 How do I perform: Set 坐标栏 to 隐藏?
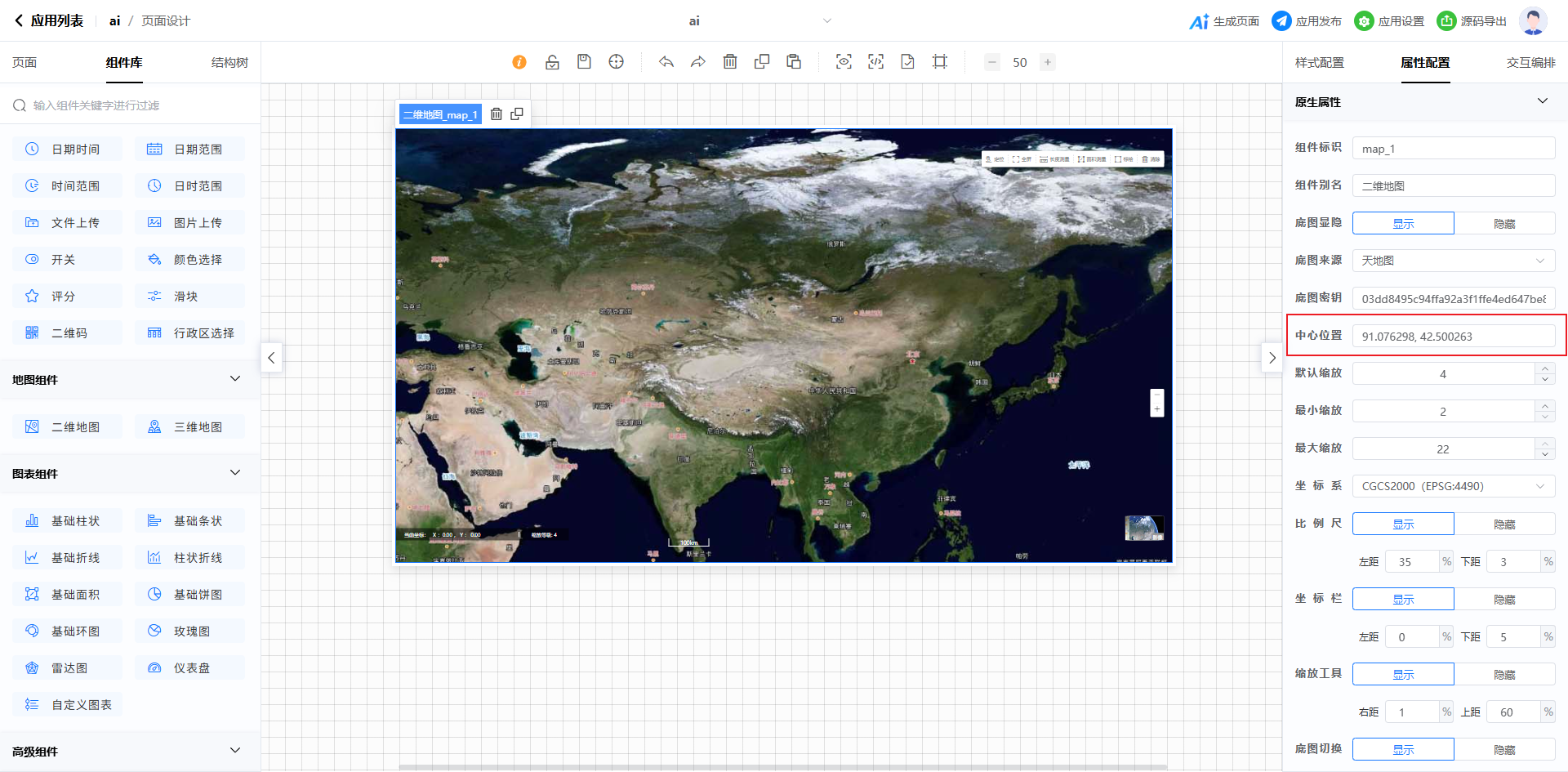tap(1503, 599)
